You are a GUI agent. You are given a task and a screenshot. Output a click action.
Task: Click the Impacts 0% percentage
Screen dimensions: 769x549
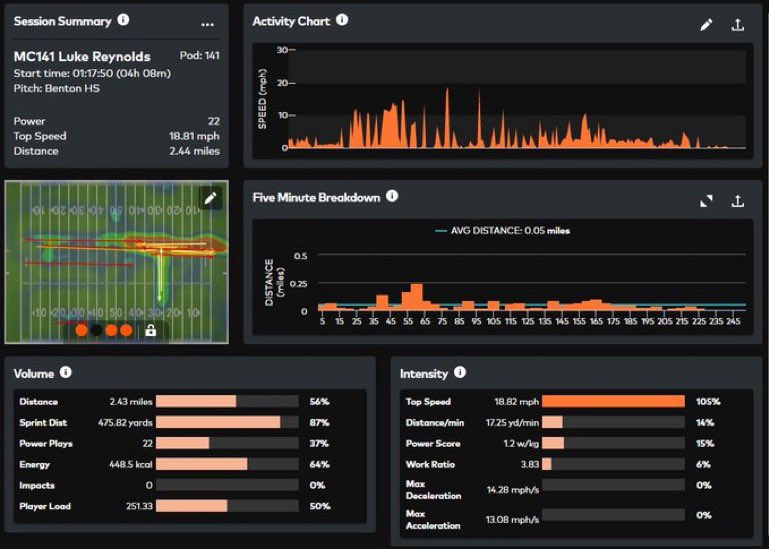click(x=317, y=485)
